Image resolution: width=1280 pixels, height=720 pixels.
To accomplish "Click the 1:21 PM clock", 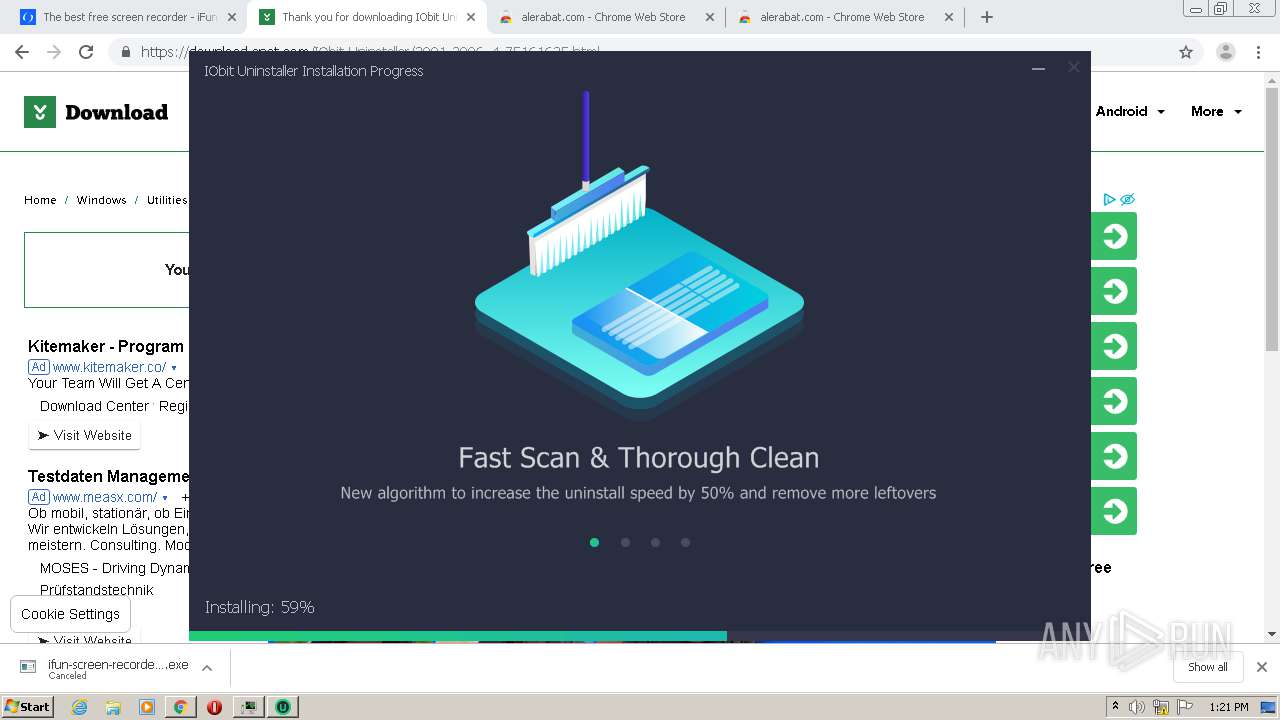I will (x=1228, y=707).
